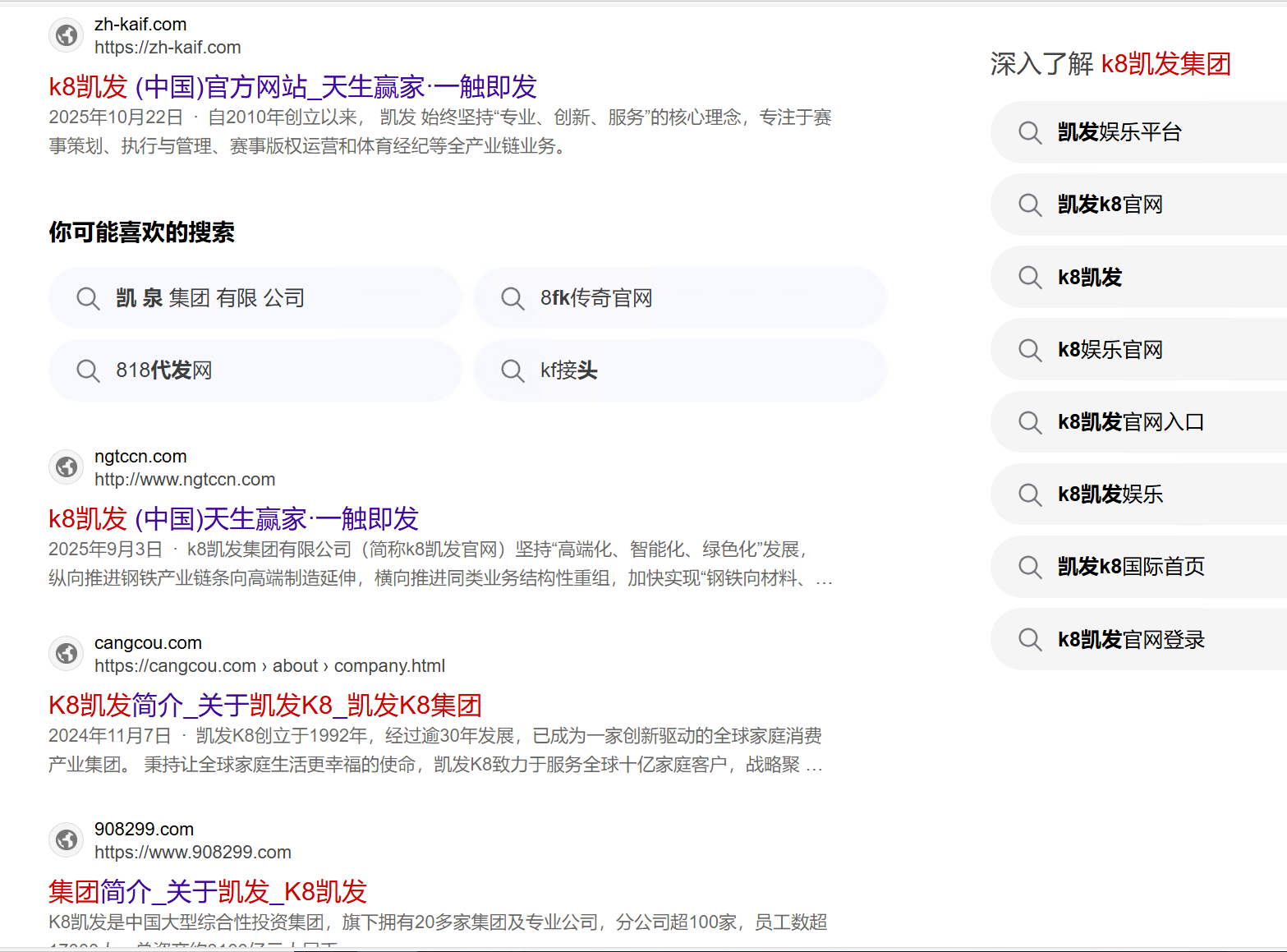Click the magnifier icon next to kf接头
Image resolution: width=1287 pixels, height=952 pixels.
pyautogui.click(x=513, y=370)
